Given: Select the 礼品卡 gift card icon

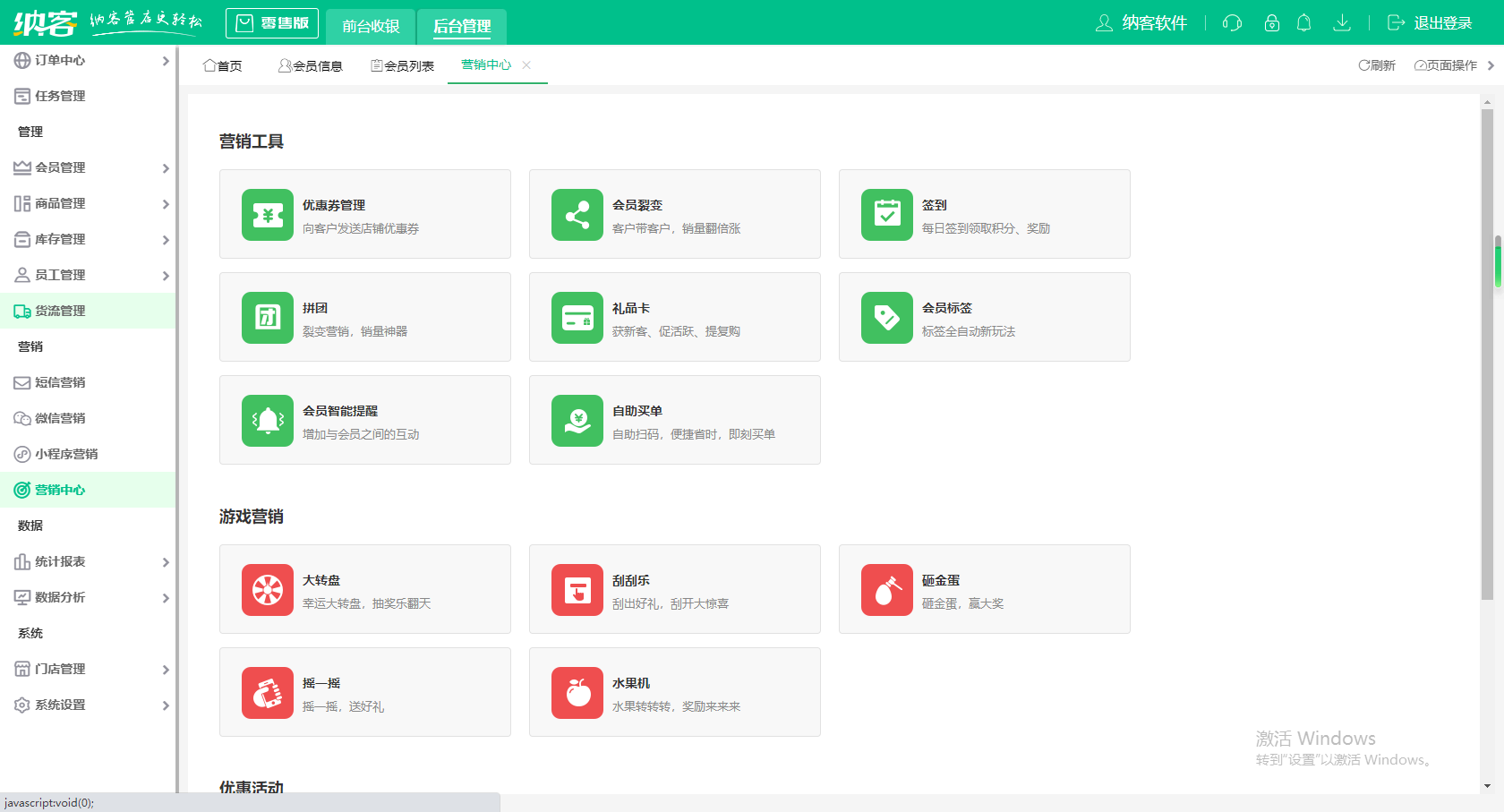Looking at the screenshot, I should coord(577,318).
